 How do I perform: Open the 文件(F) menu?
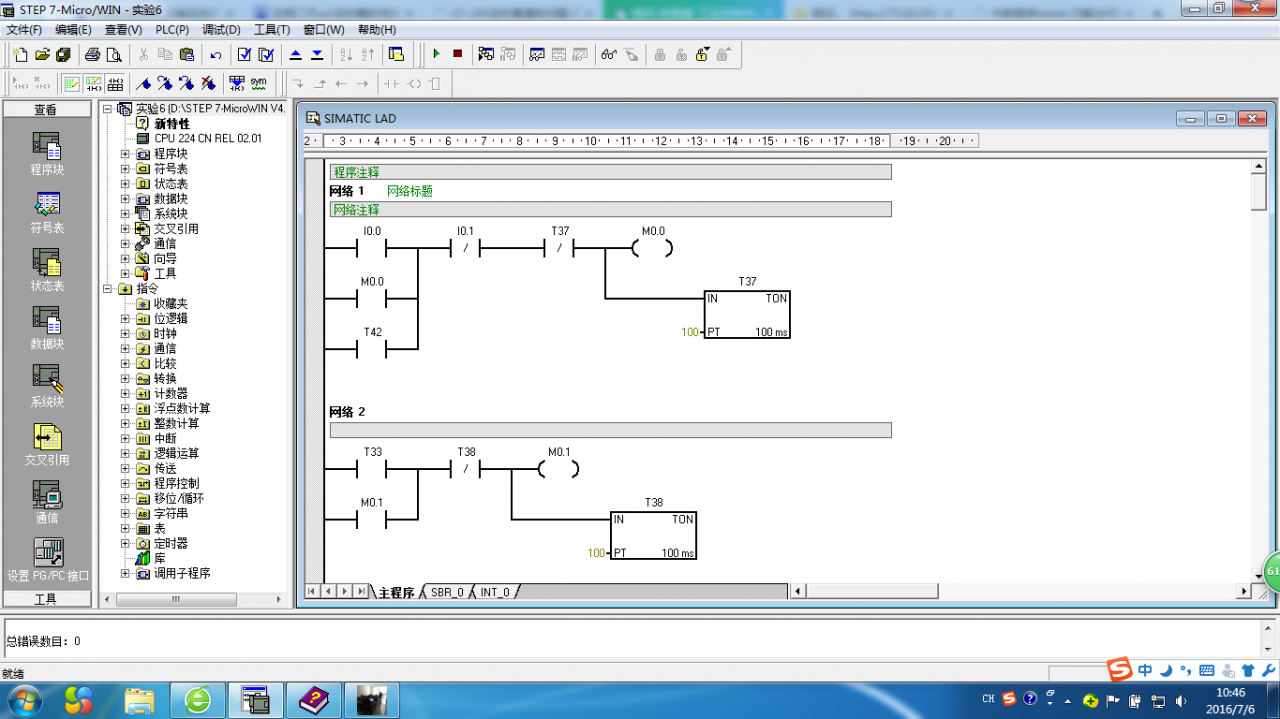(24, 30)
